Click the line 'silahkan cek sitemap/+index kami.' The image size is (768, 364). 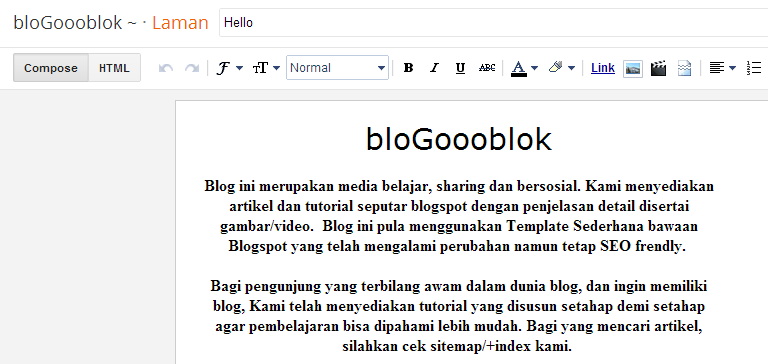pos(457,346)
